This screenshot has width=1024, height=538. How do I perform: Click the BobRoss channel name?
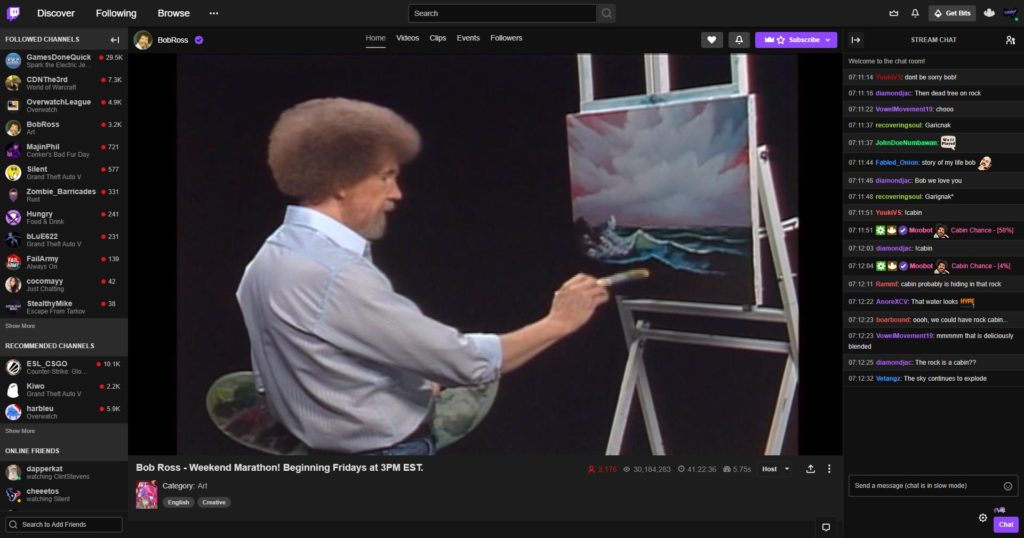[173, 40]
